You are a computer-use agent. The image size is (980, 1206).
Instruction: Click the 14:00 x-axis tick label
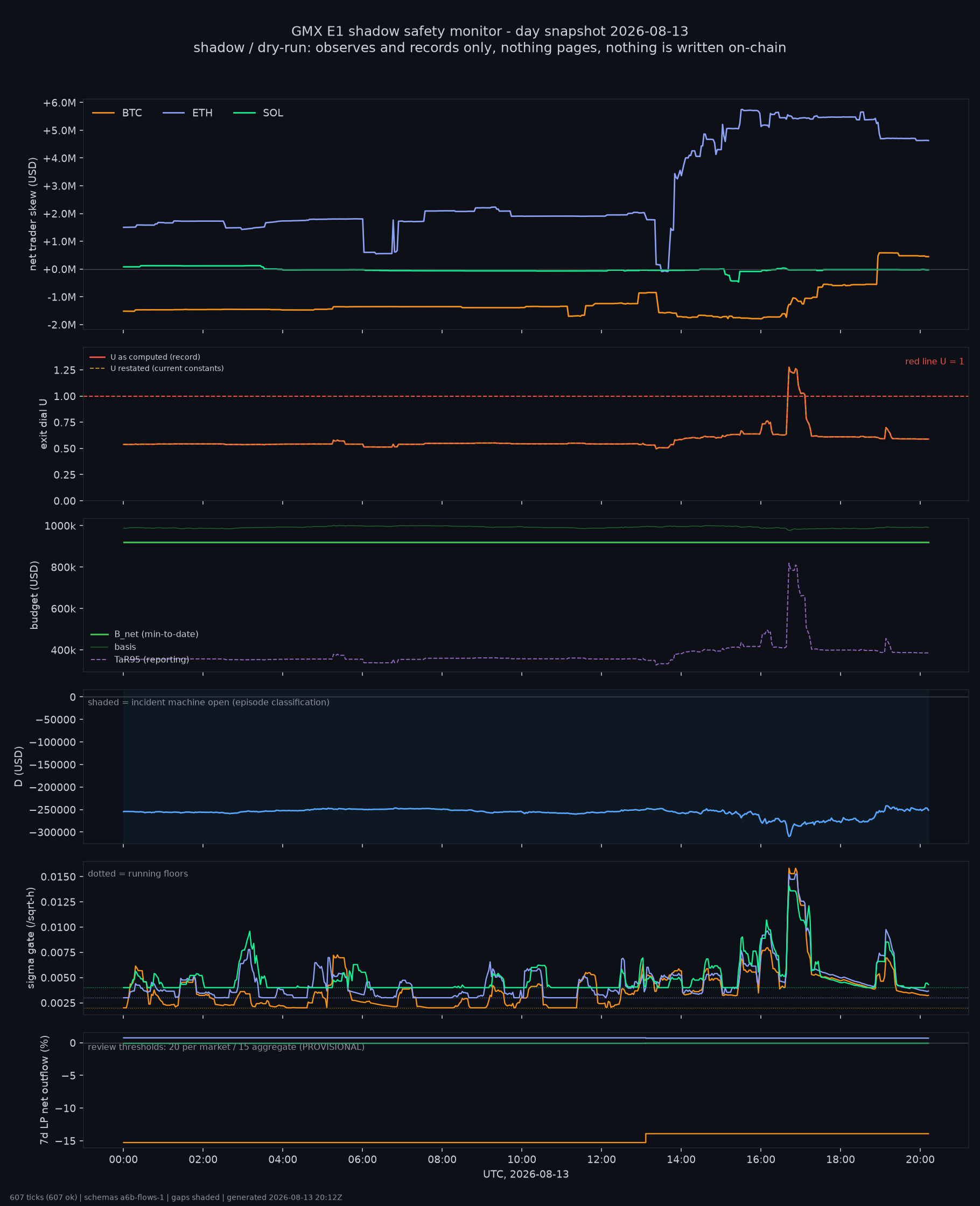point(681,1160)
